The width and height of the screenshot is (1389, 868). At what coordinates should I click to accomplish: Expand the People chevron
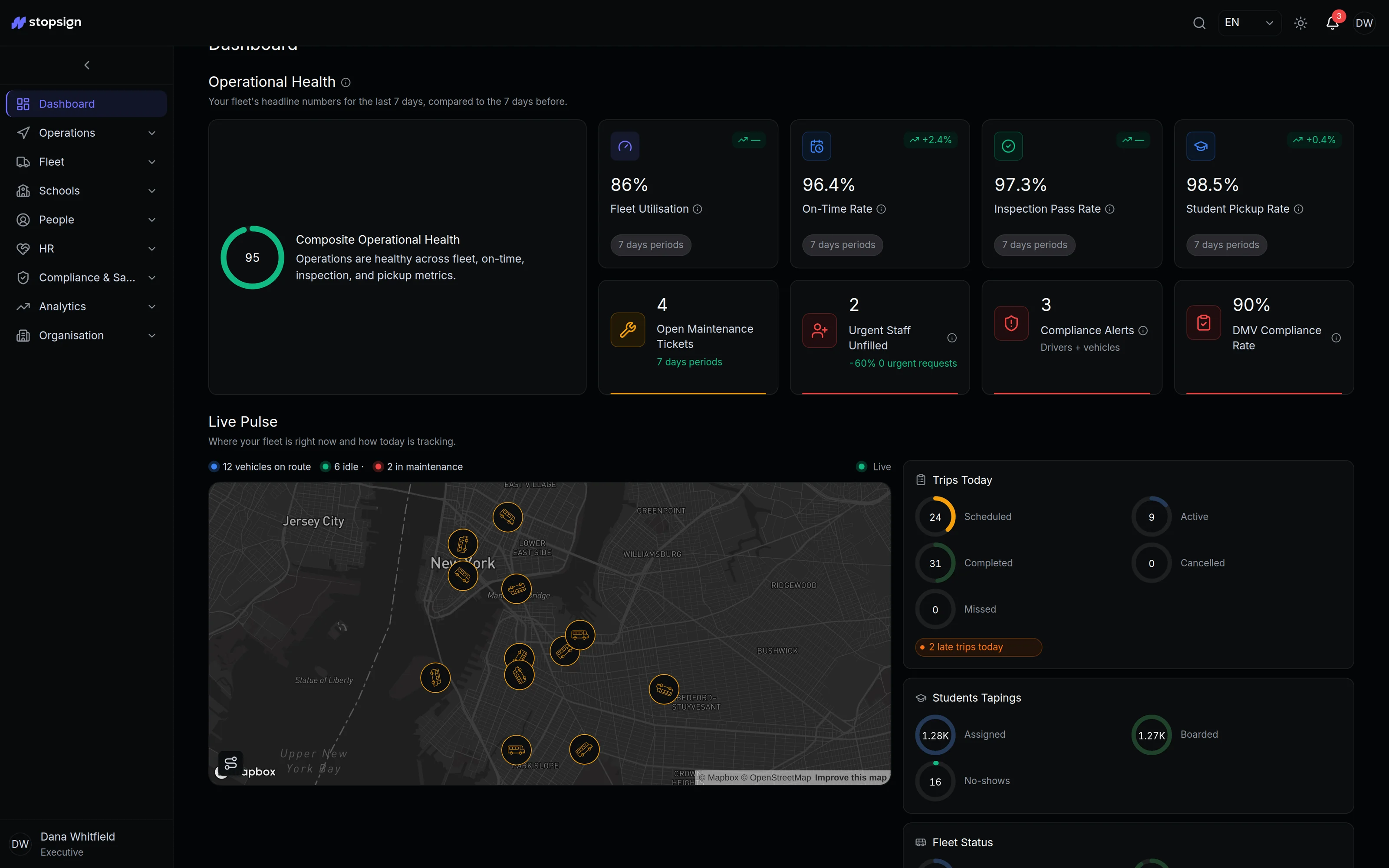[x=152, y=219]
